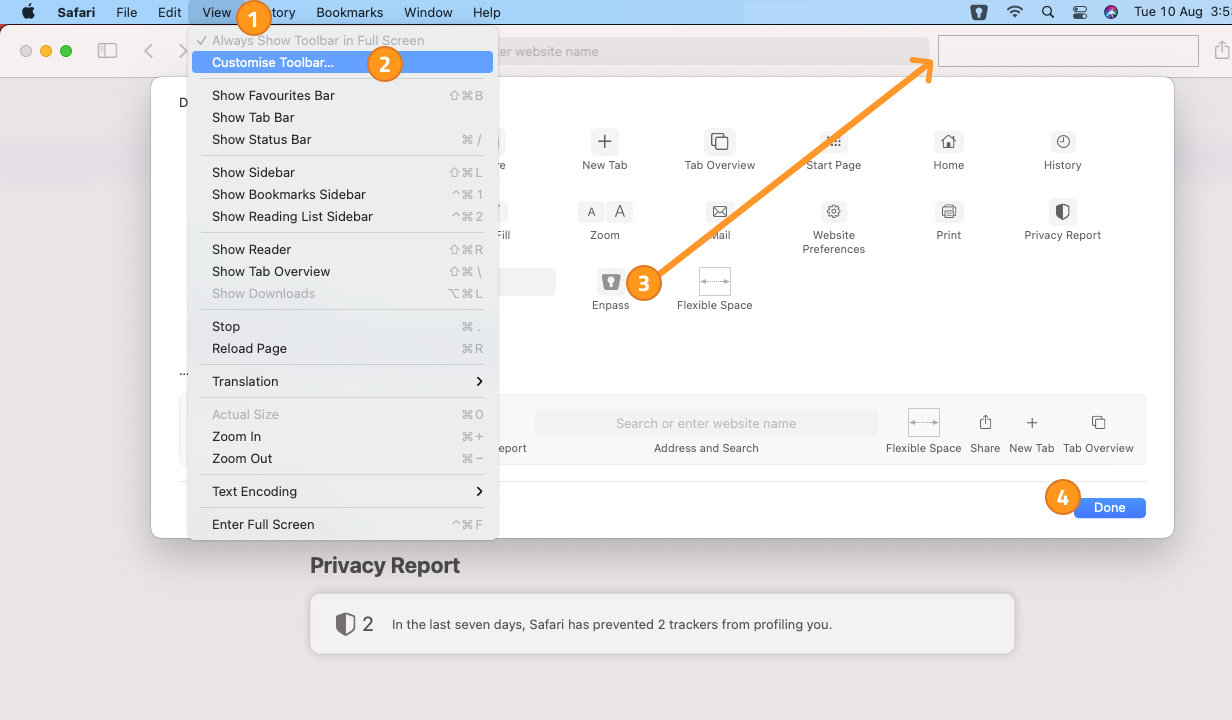This screenshot has height=720, width=1232.
Task: Choose Customise Toolbar… from the View menu
Action: 343,62
